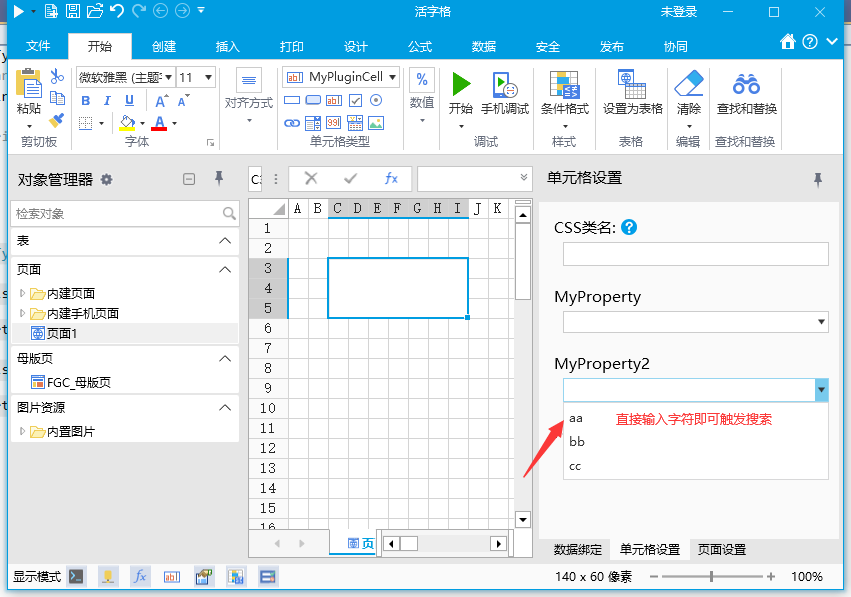Toggle the console display mode icon
This screenshot has width=851, height=597.
(x=76, y=576)
